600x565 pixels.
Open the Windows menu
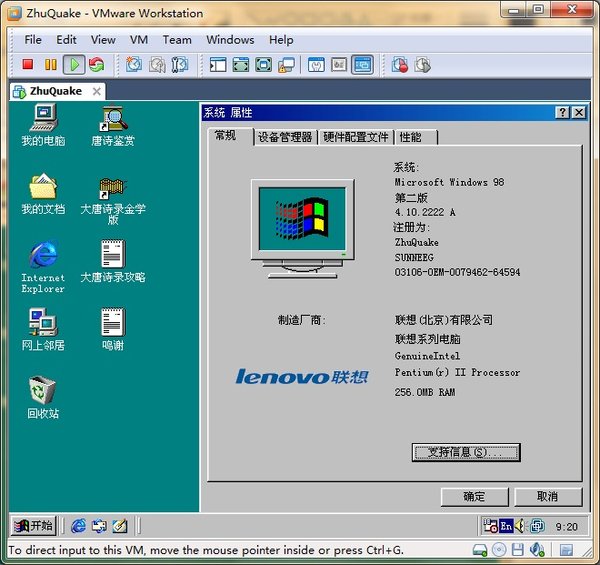tap(230, 40)
